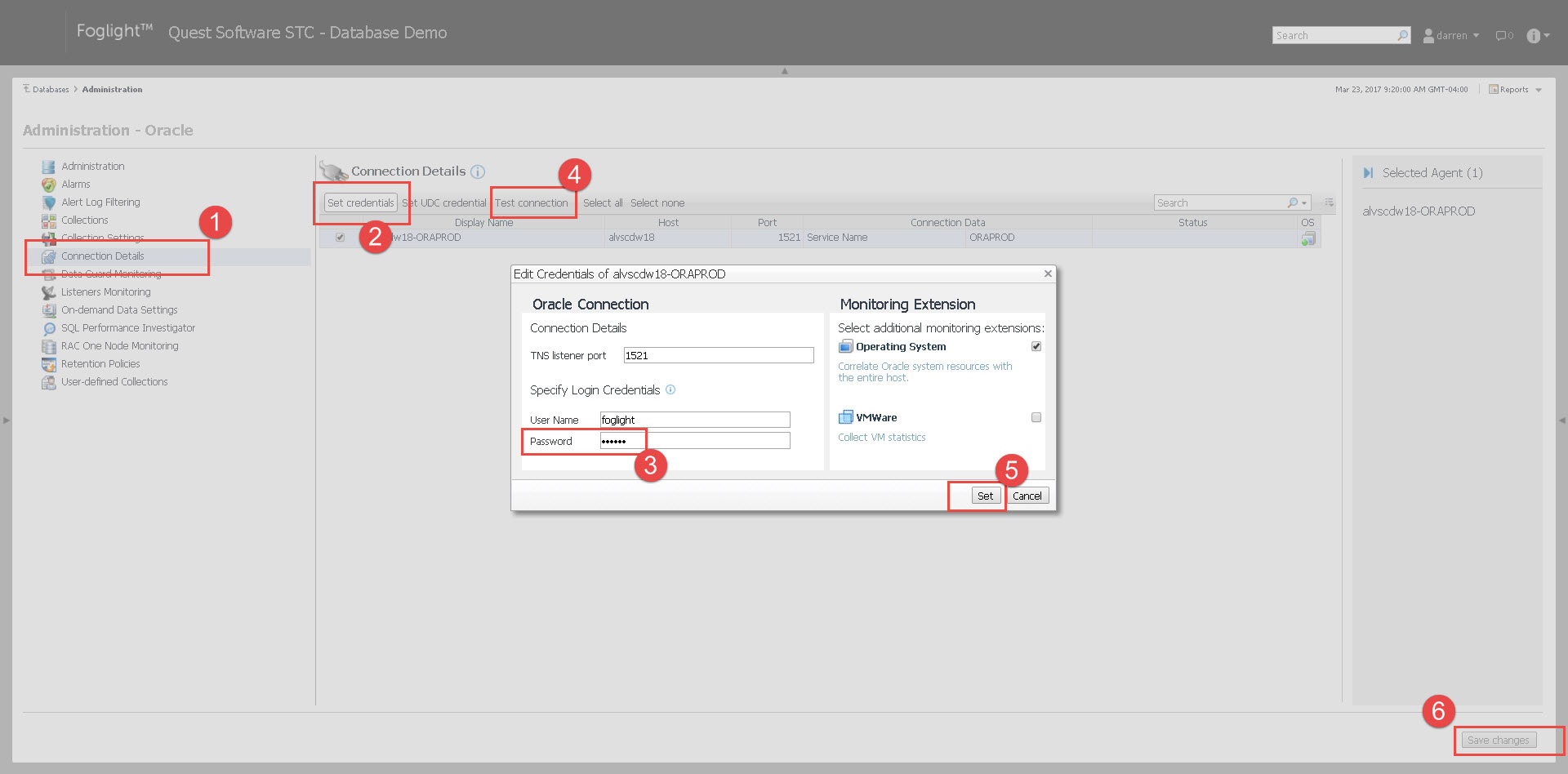Click the User-defined Collections icon

pyautogui.click(x=49, y=382)
